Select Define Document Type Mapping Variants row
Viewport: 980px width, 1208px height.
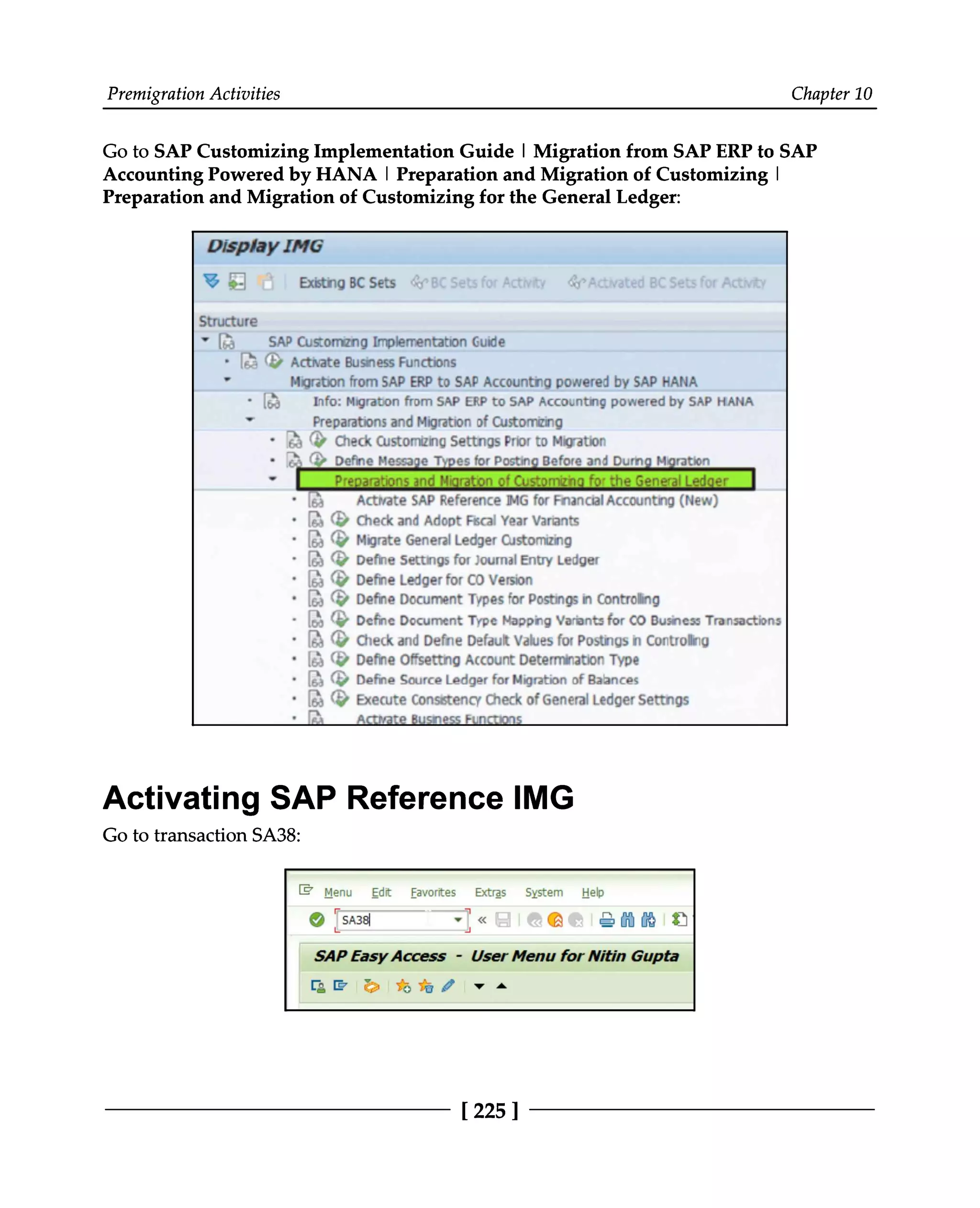click(568, 620)
